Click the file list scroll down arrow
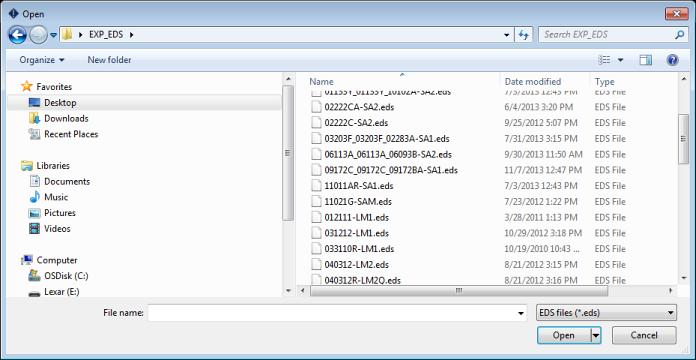The height and width of the screenshot is (360, 696). [684, 278]
